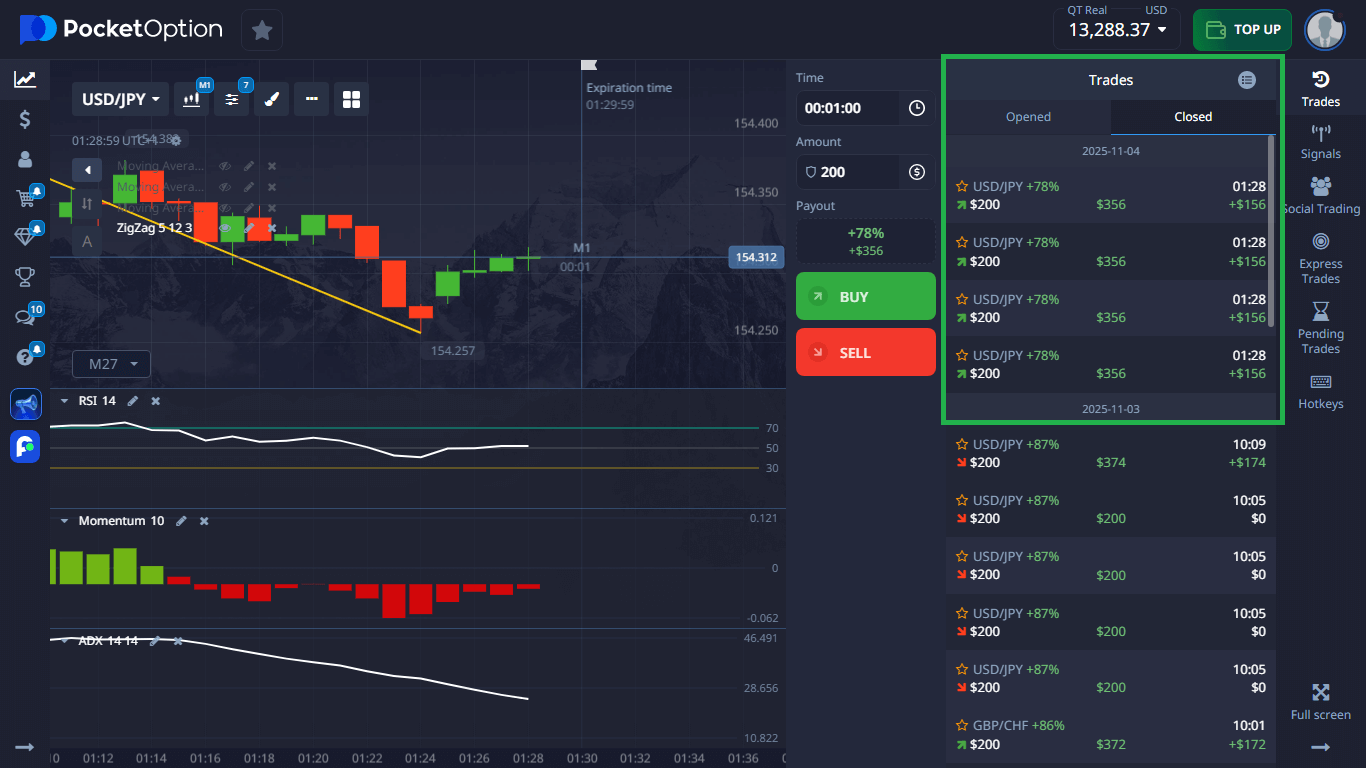Screen dimensions: 1366x768
Task: Open the tournaments trophy section
Action: pyautogui.click(x=25, y=277)
